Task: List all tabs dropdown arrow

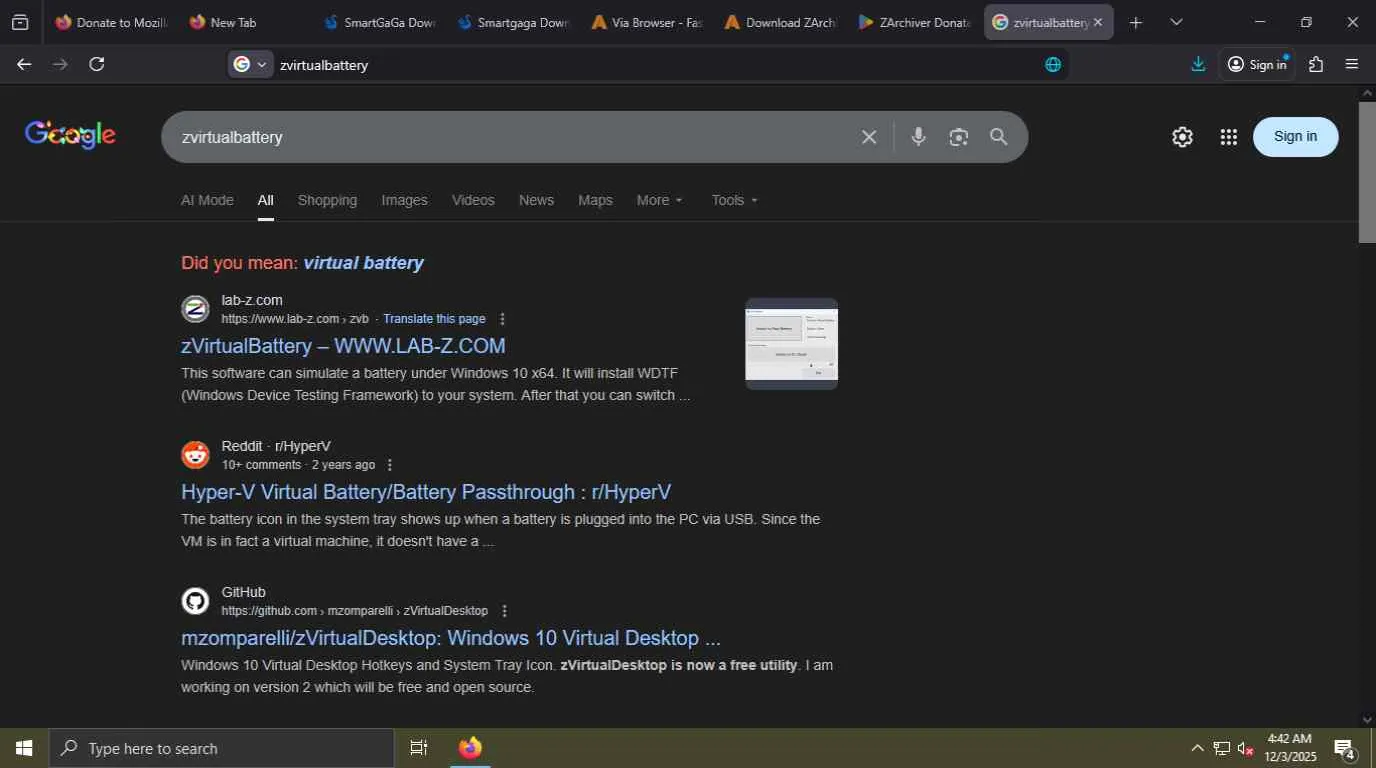Action: pyautogui.click(x=1176, y=22)
